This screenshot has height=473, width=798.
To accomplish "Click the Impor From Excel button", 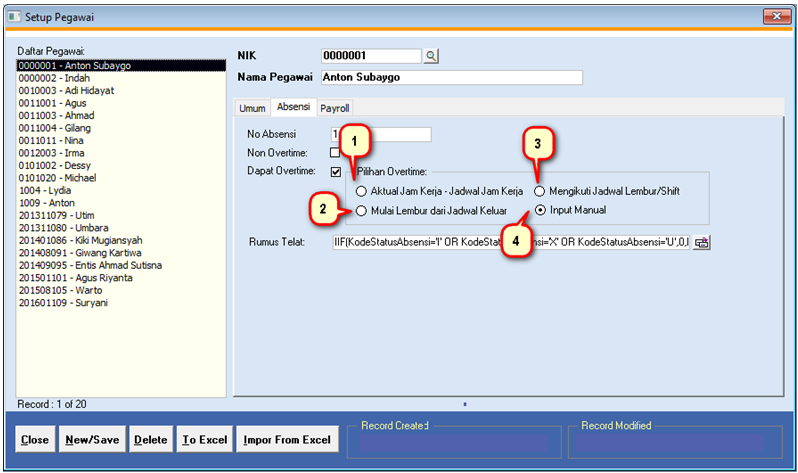I will [x=287, y=440].
